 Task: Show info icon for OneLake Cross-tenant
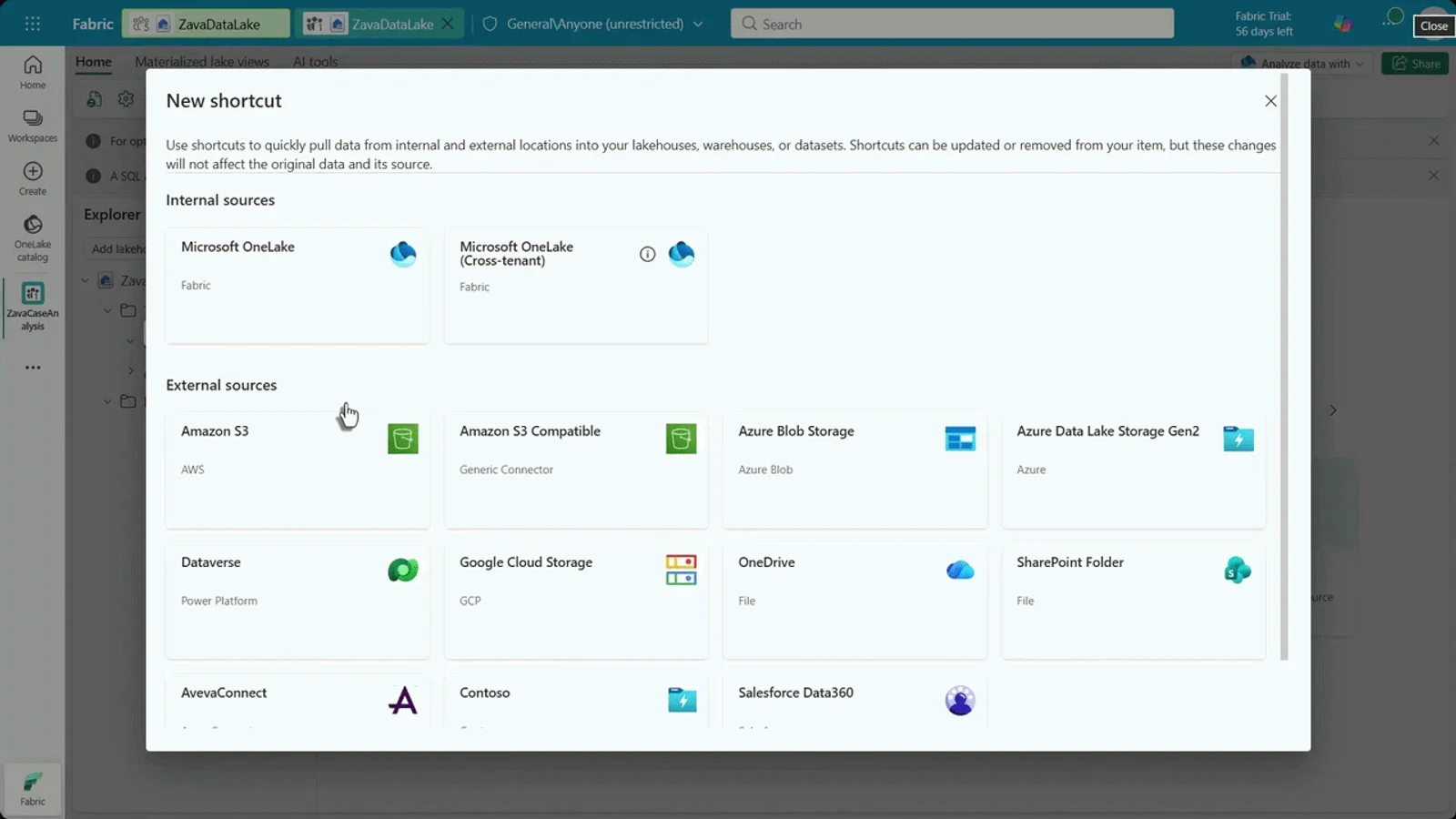[x=647, y=254]
